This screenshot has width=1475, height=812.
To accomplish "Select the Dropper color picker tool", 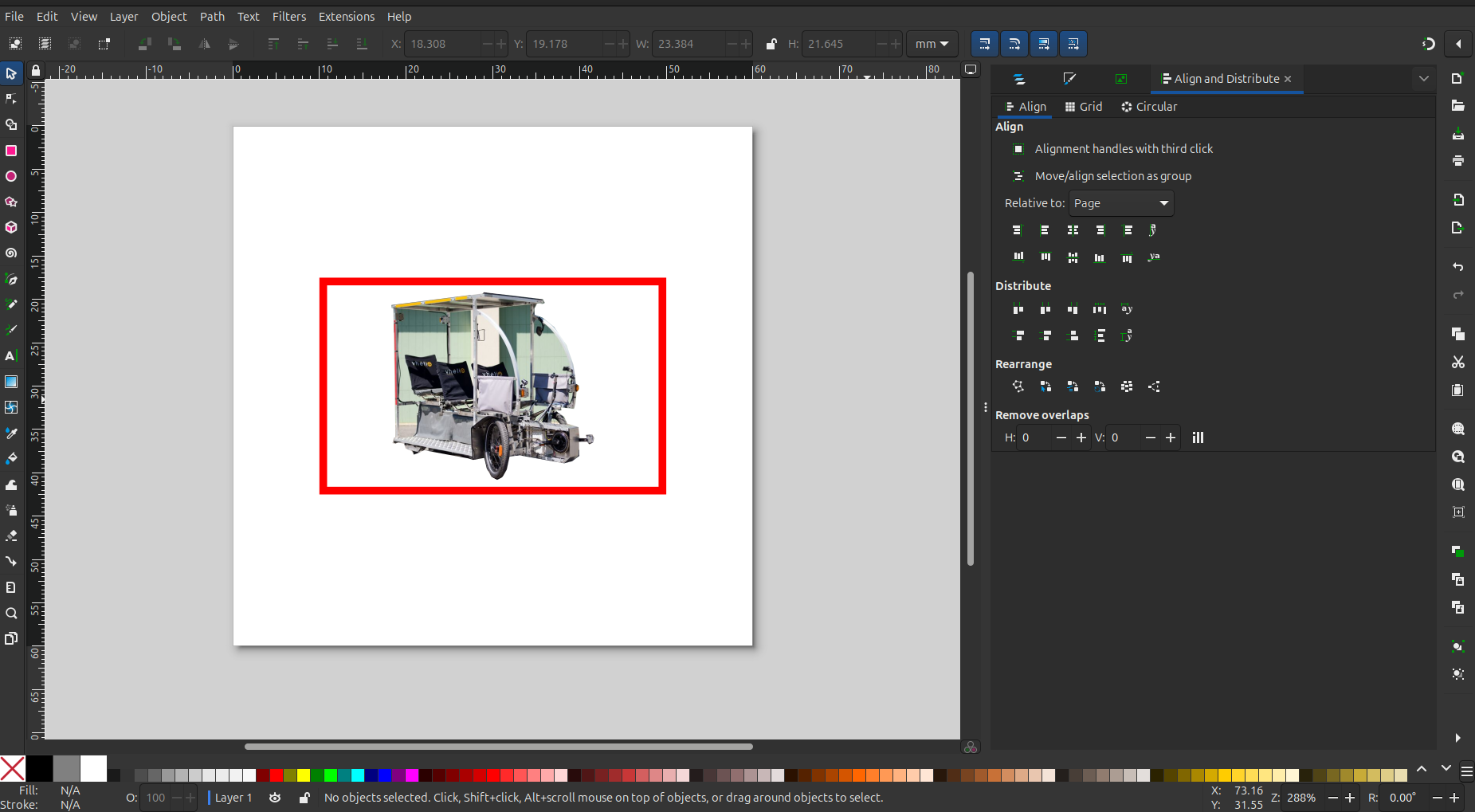I will pyautogui.click(x=11, y=433).
